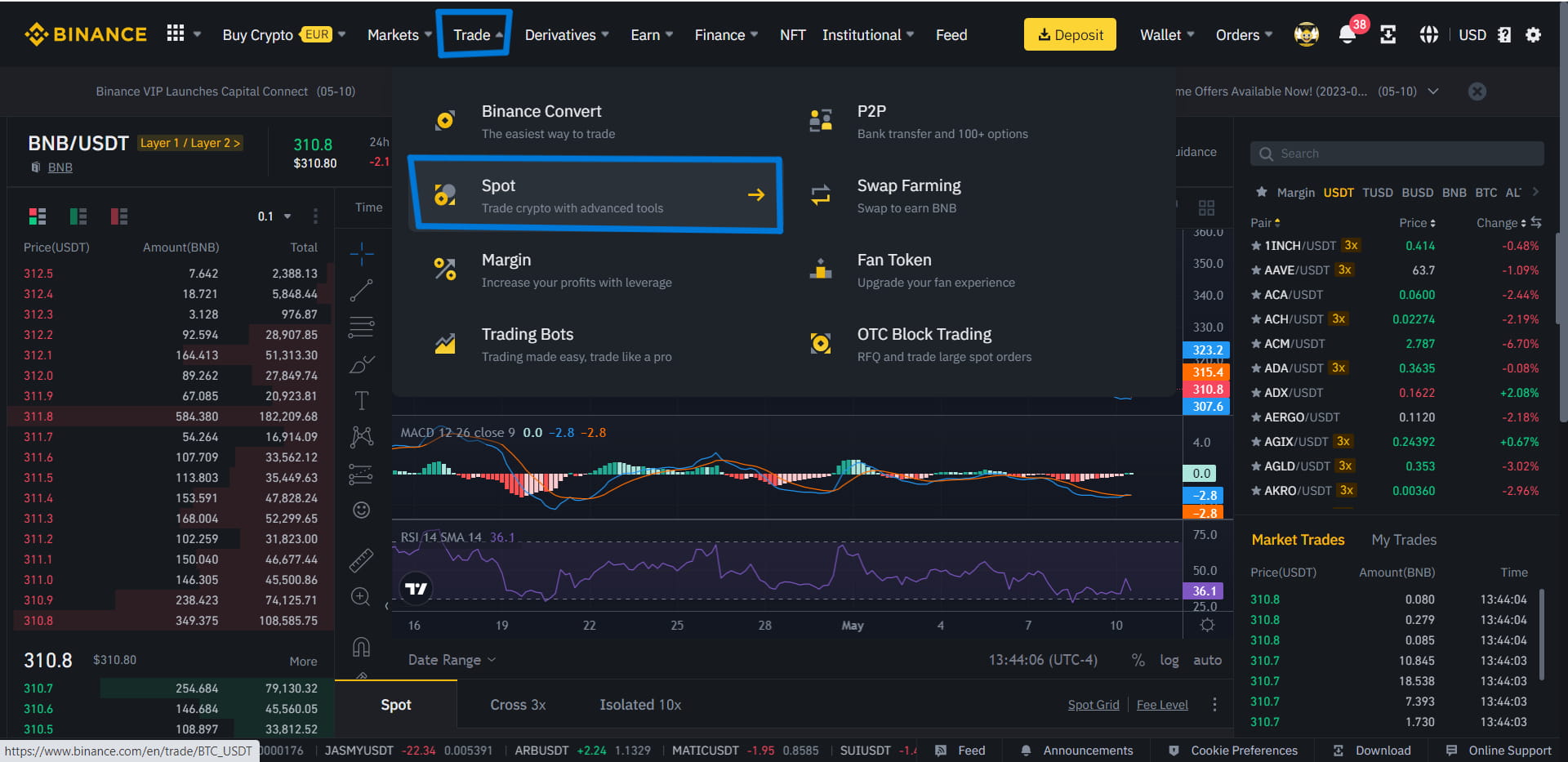1568x762 pixels.
Task: Choose Margin from the Trade menu
Action: (596, 270)
